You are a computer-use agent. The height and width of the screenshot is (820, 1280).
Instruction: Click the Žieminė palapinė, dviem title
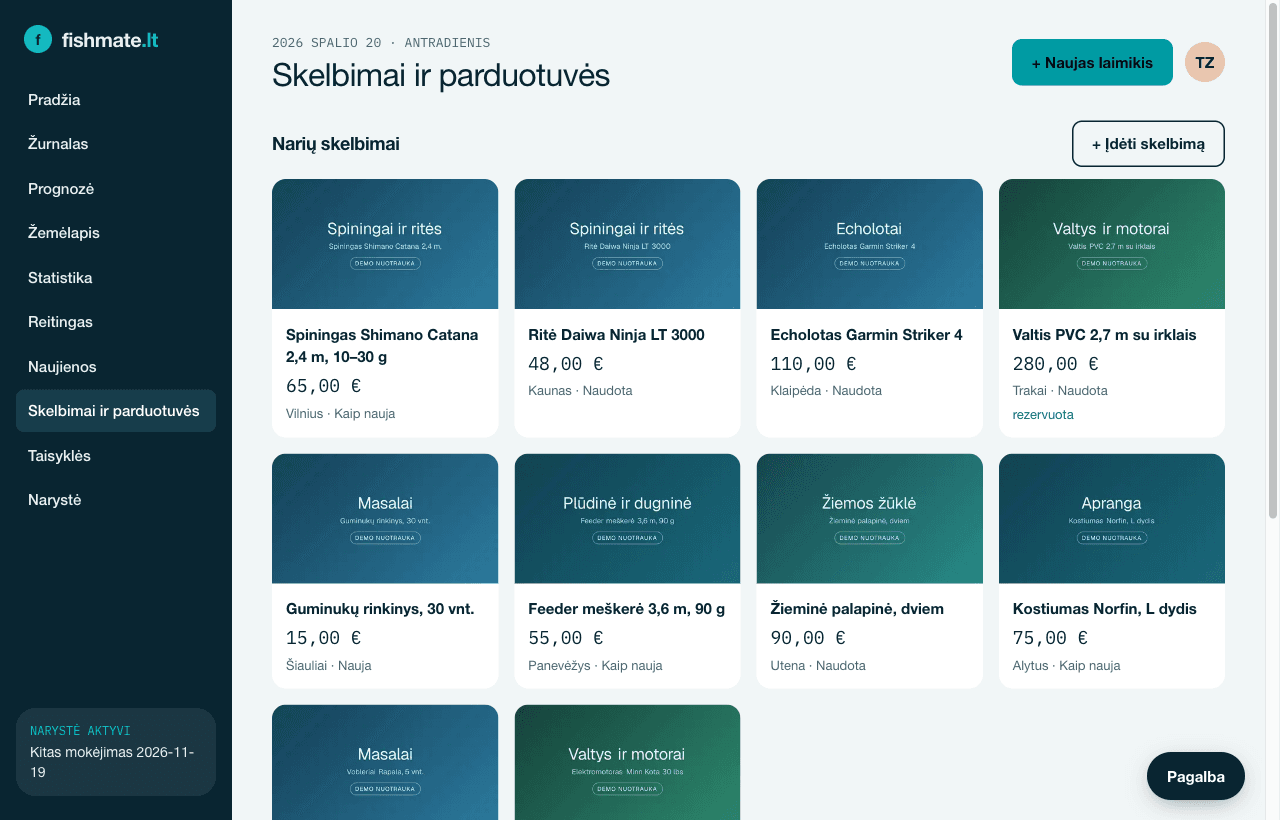pyautogui.click(x=857, y=609)
